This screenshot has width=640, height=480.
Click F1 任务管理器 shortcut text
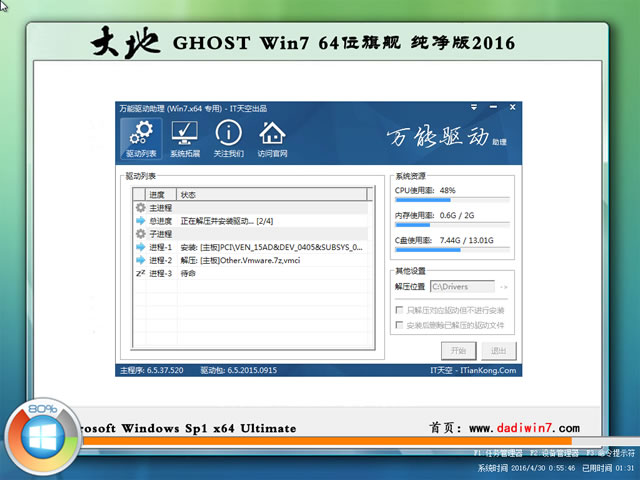tap(498, 453)
